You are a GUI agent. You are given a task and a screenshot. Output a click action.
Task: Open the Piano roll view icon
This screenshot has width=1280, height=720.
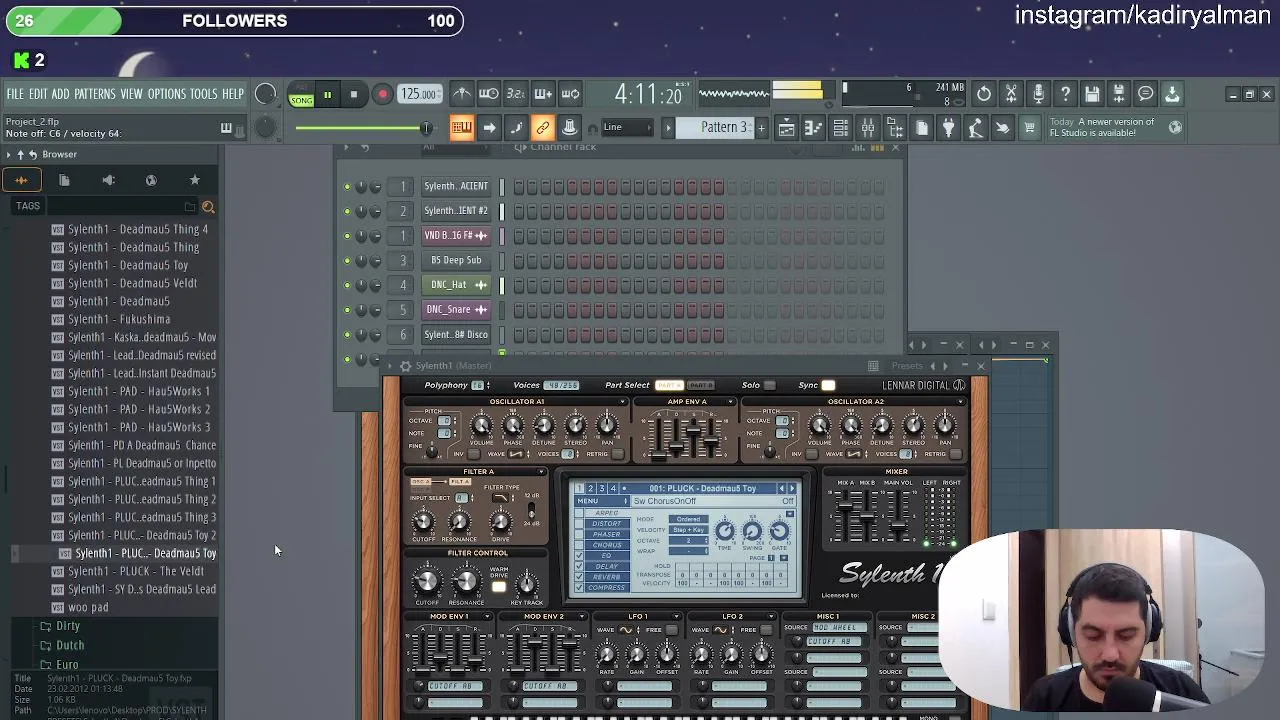814,128
